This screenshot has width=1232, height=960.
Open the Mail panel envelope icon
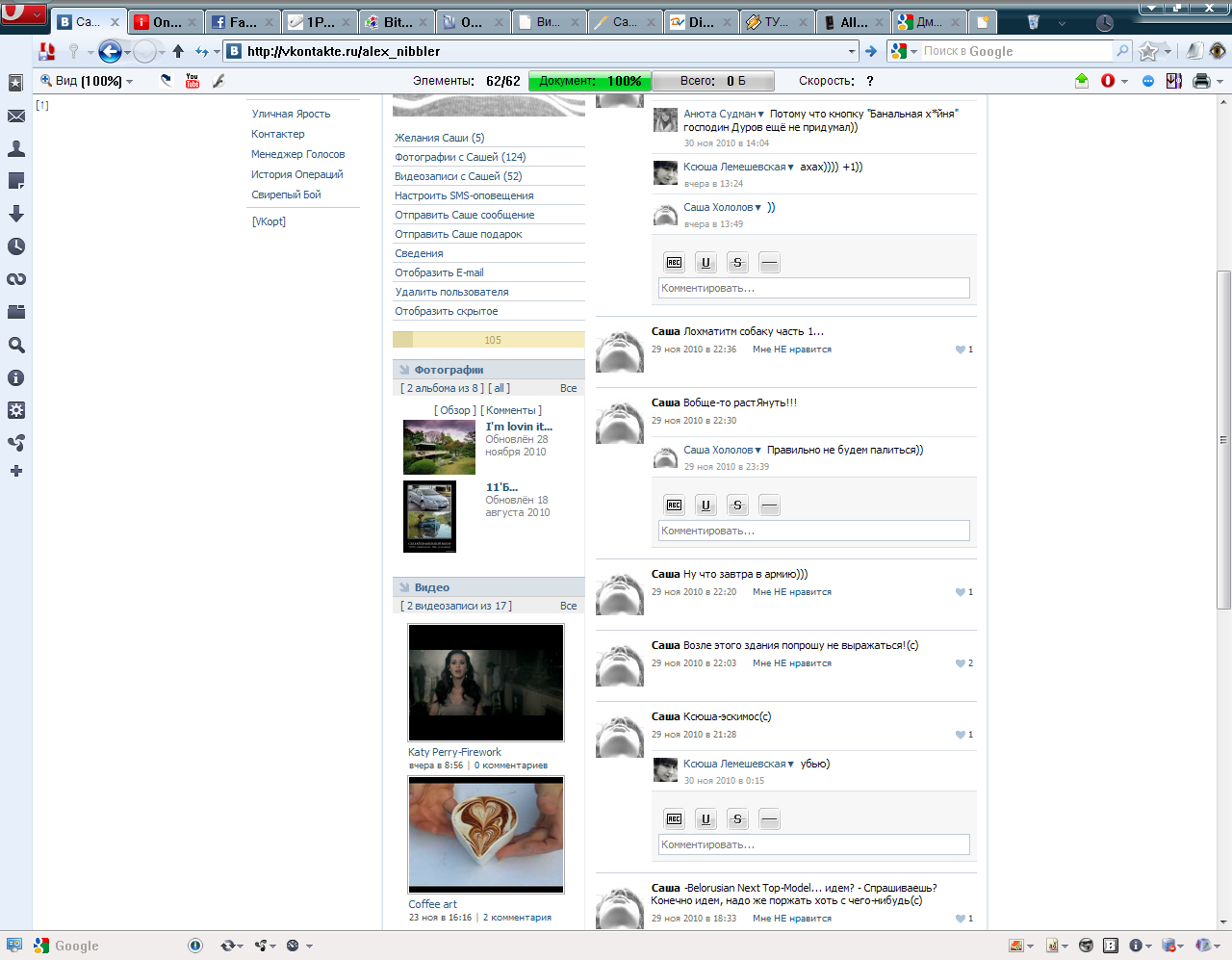point(16,116)
